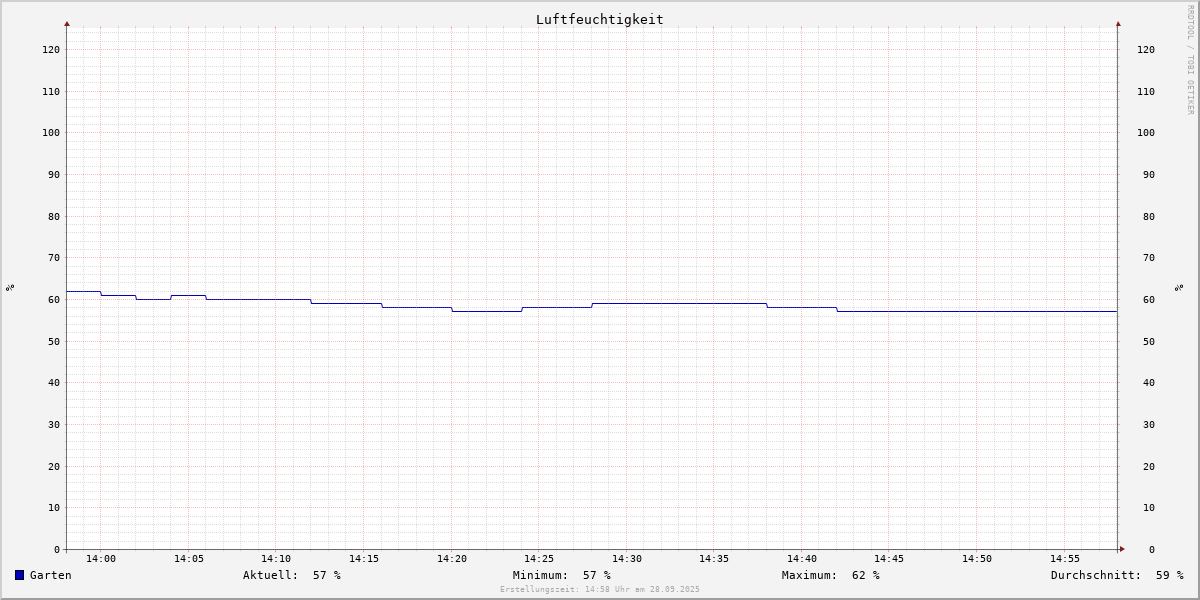Click the 14:05 time axis label
Viewport: 1200px width, 600px height.
coord(189,559)
